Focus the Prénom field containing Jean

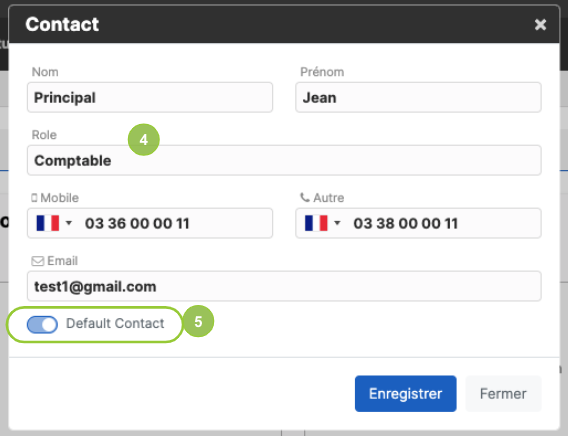pos(418,97)
